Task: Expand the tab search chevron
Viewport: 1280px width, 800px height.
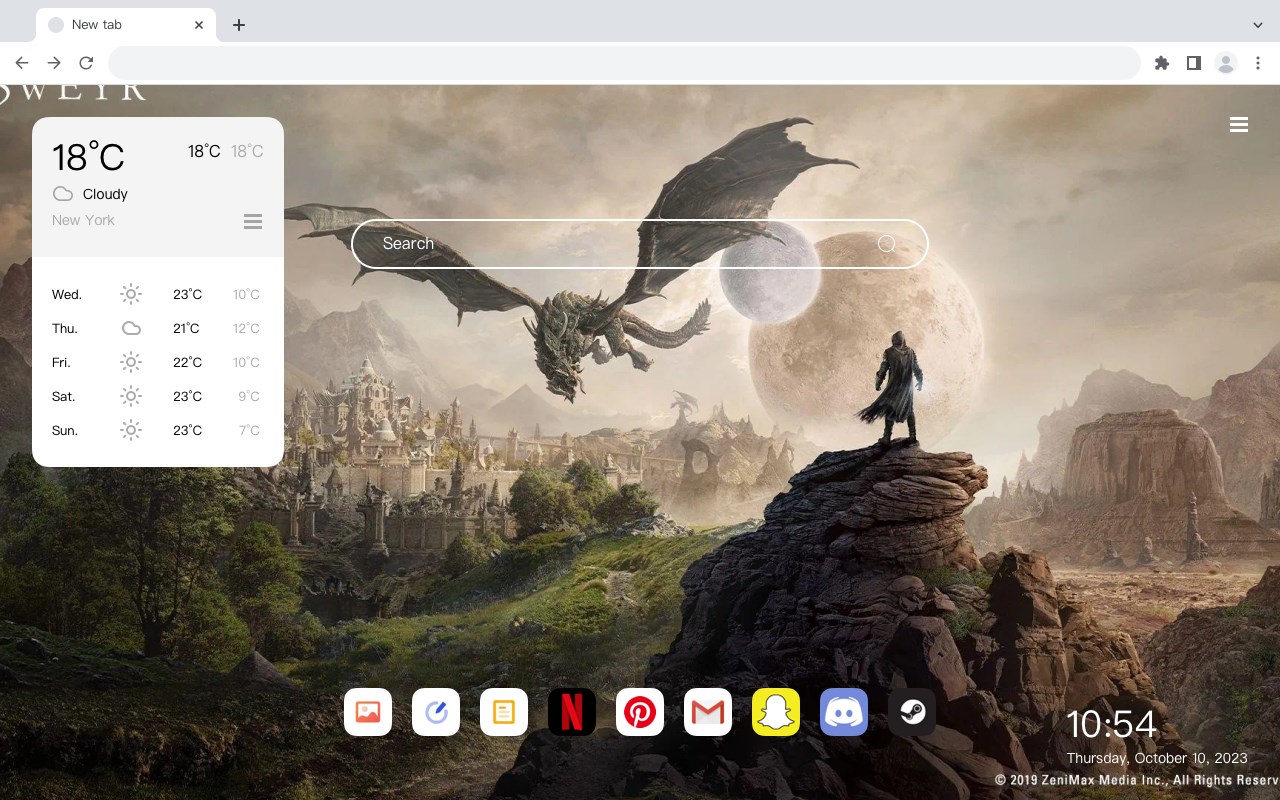Action: (1258, 25)
